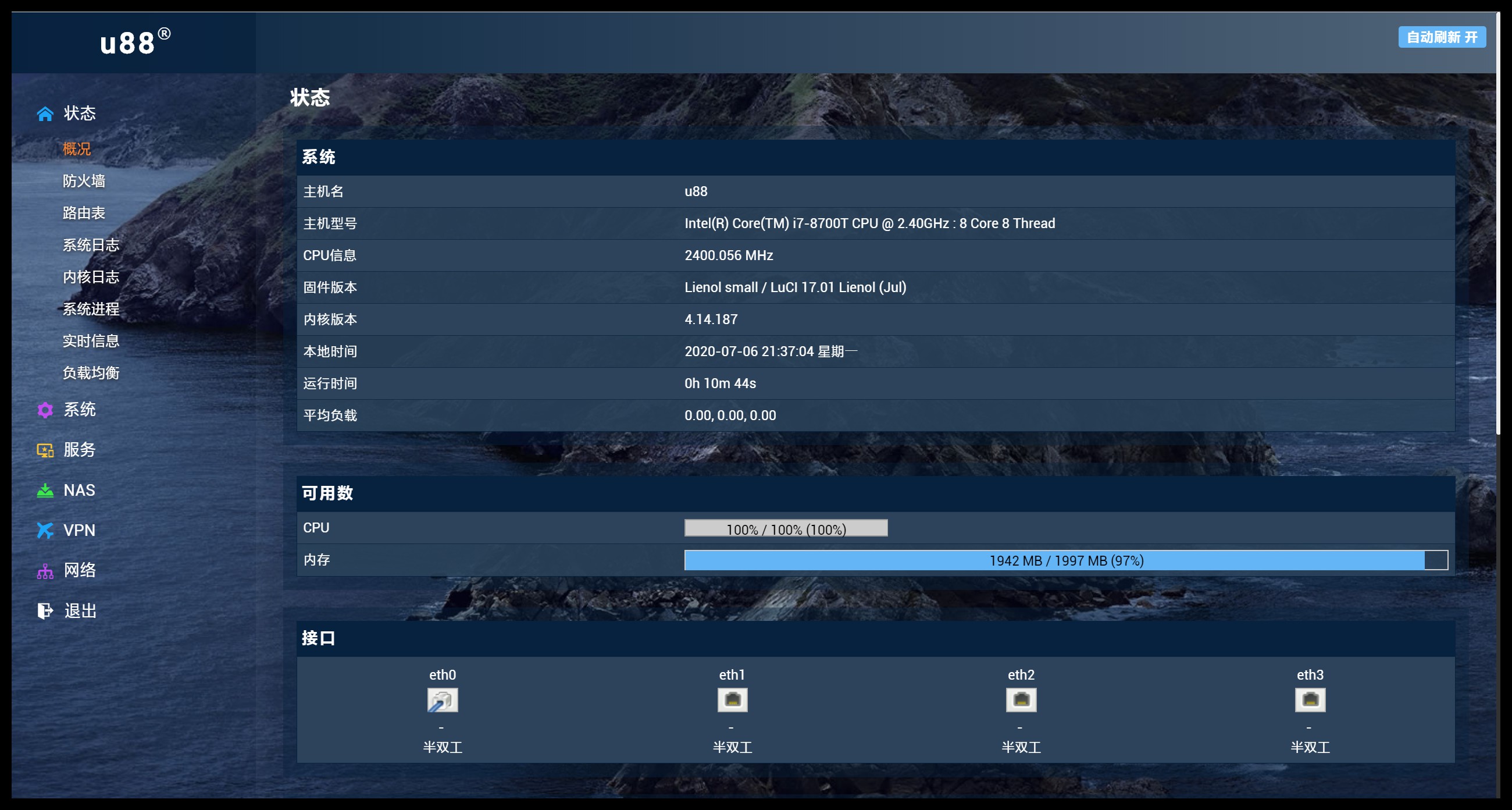The width and height of the screenshot is (1512, 810).
Task: Click the 网络 network tree icon
Action: pos(45,571)
